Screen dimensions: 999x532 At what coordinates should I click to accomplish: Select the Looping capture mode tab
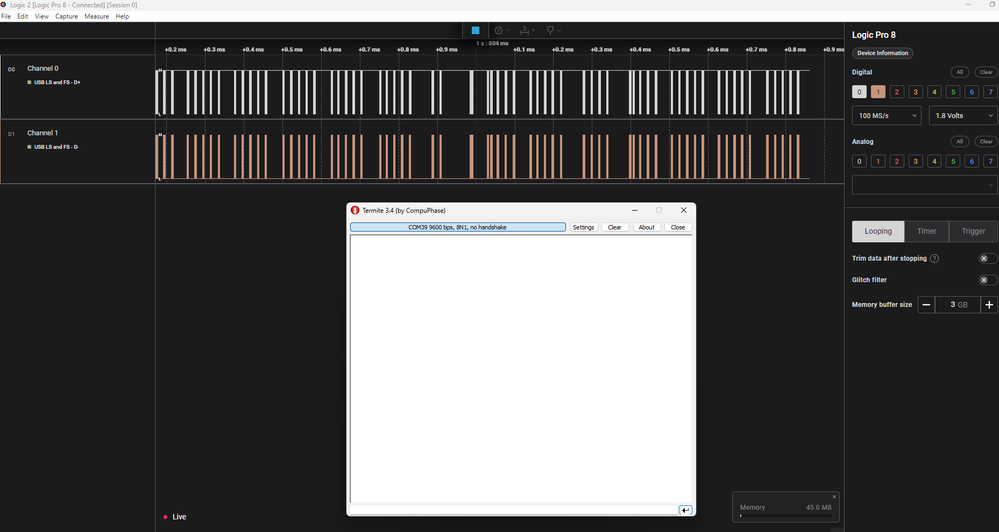coord(878,231)
